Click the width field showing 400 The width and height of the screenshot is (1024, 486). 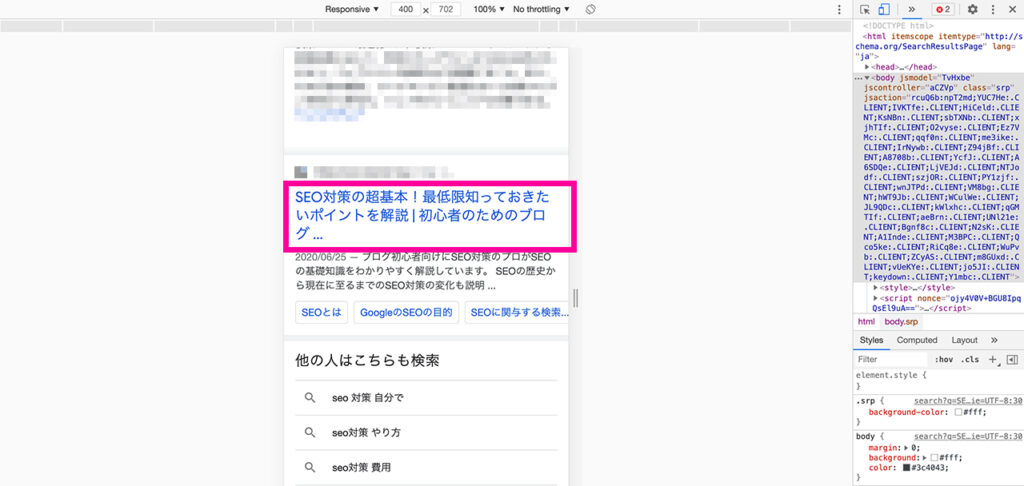tap(406, 9)
